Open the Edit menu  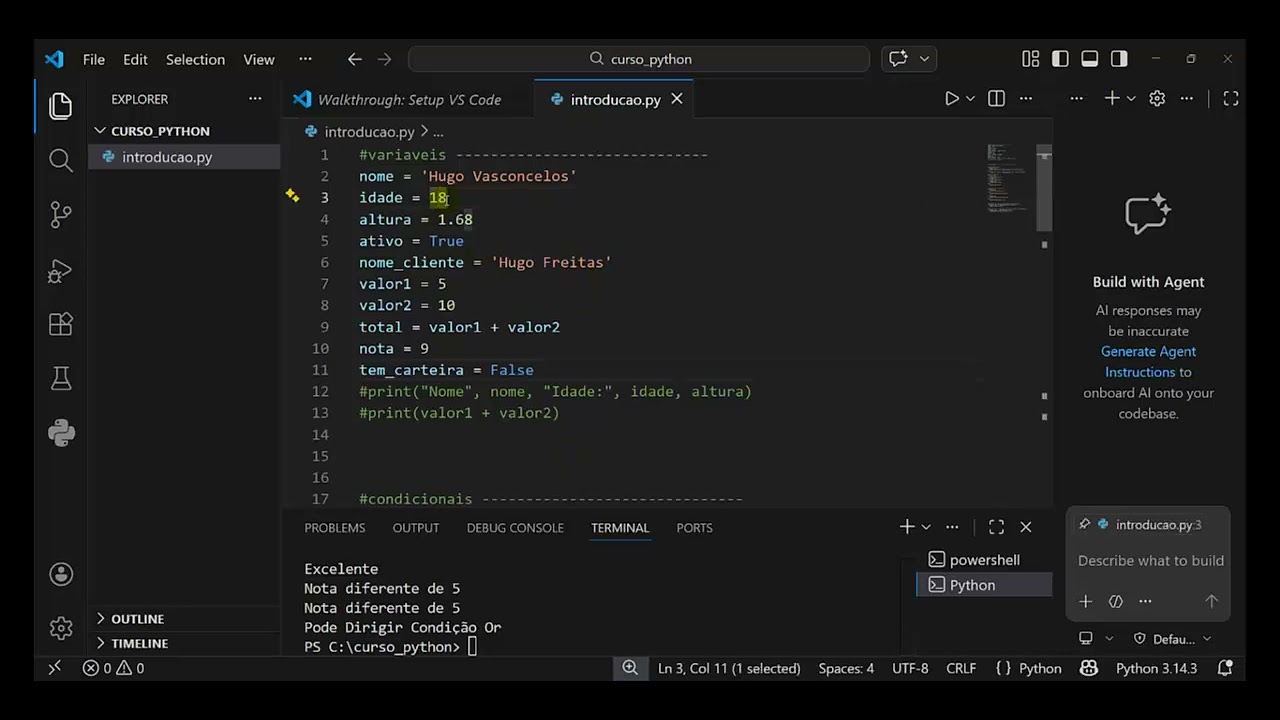[x=135, y=59]
